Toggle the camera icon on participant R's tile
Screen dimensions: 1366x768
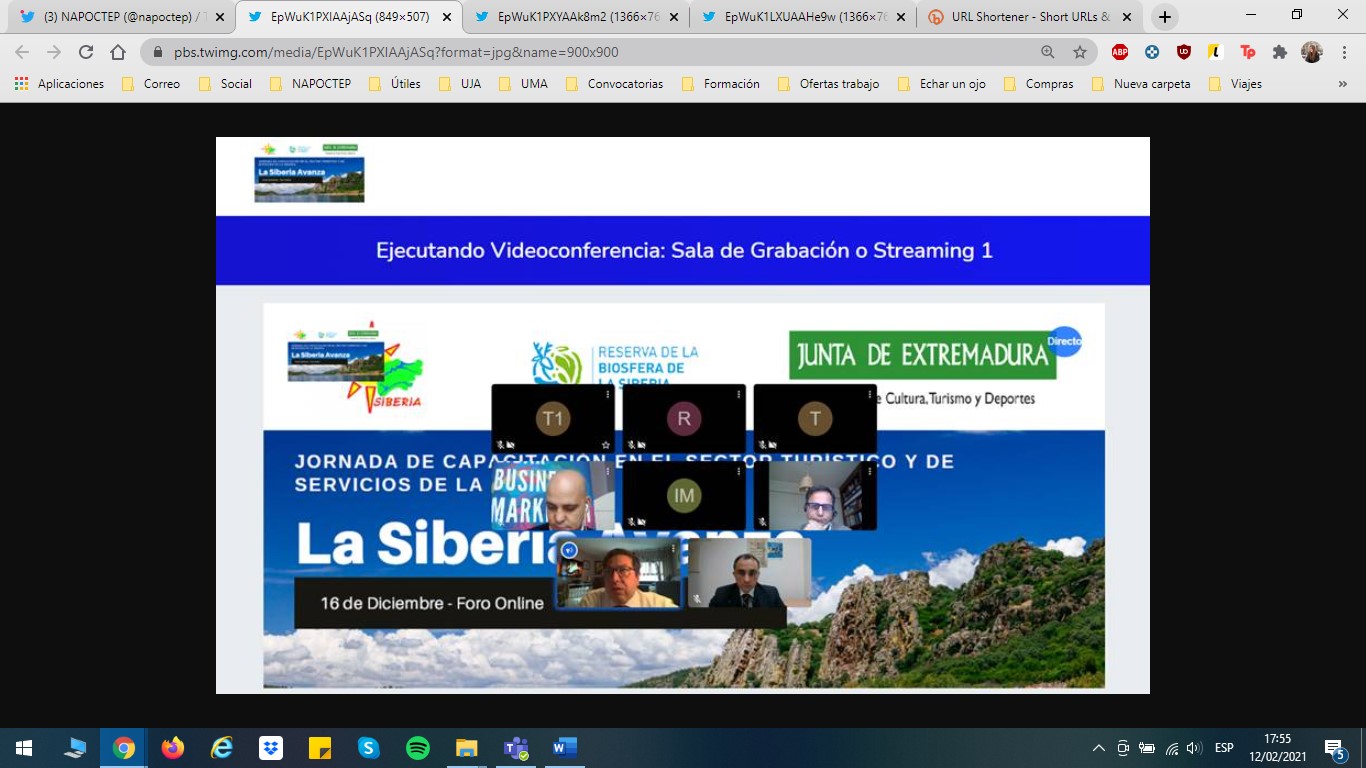(642, 444)
